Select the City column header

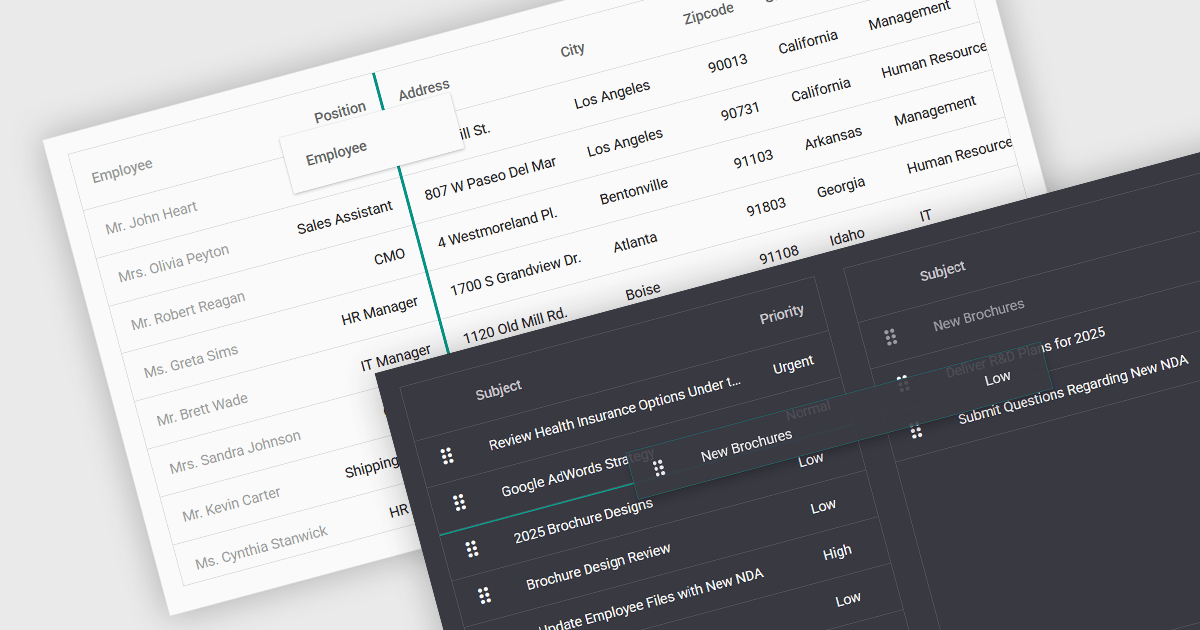tap(573, 50)
